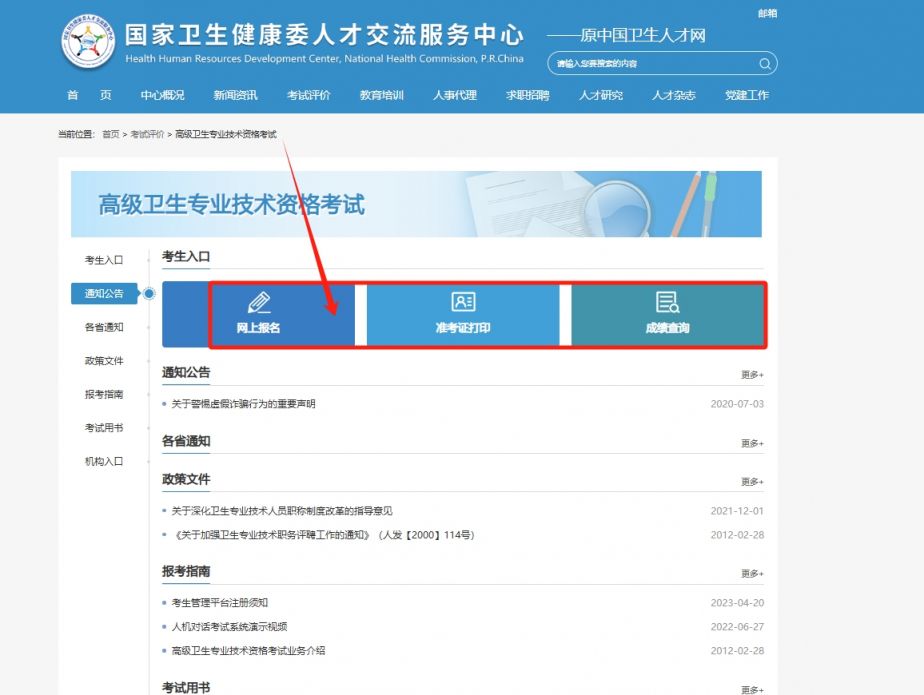The width and height of the screenshot is (924, 695).
Task: Select 考生入口 in the left sidebar
Action: 104,260
